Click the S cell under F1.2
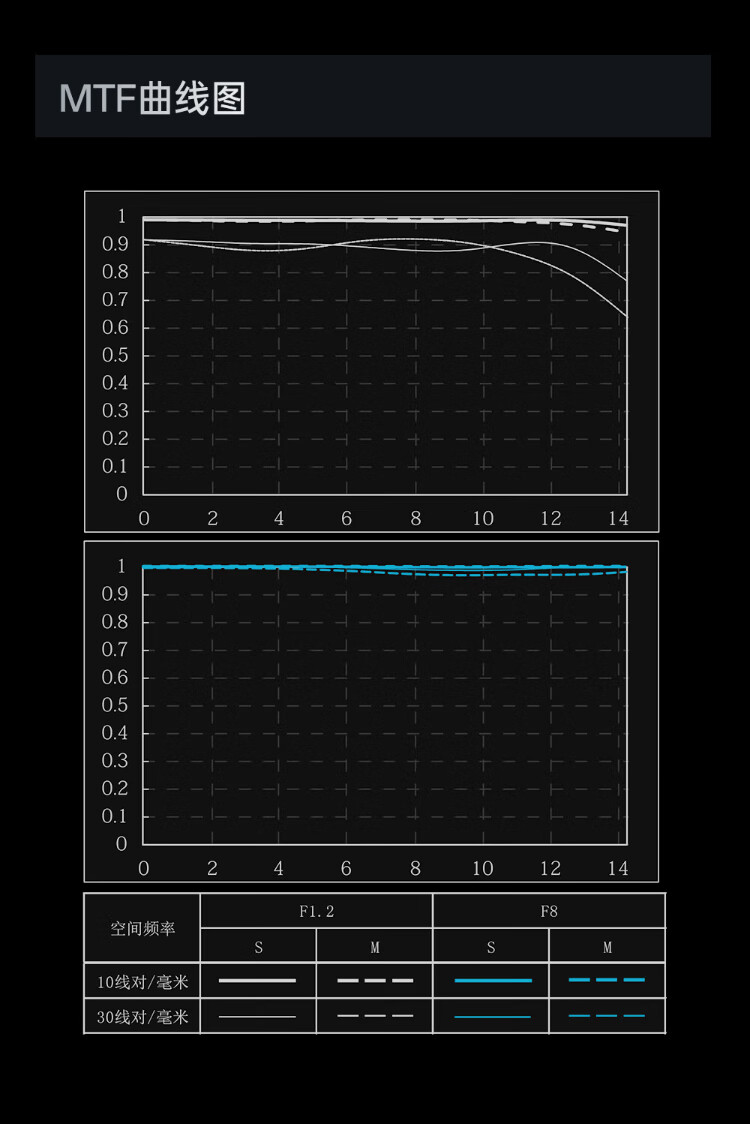Screen dimensions: 750x1124 coord(258,946)
